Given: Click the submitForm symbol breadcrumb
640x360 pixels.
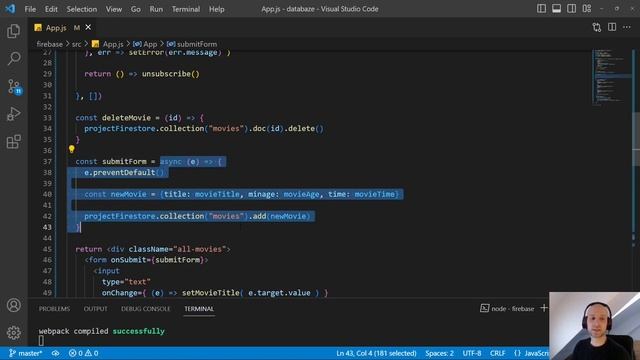Looking at the screenshot, I should 192,44.
